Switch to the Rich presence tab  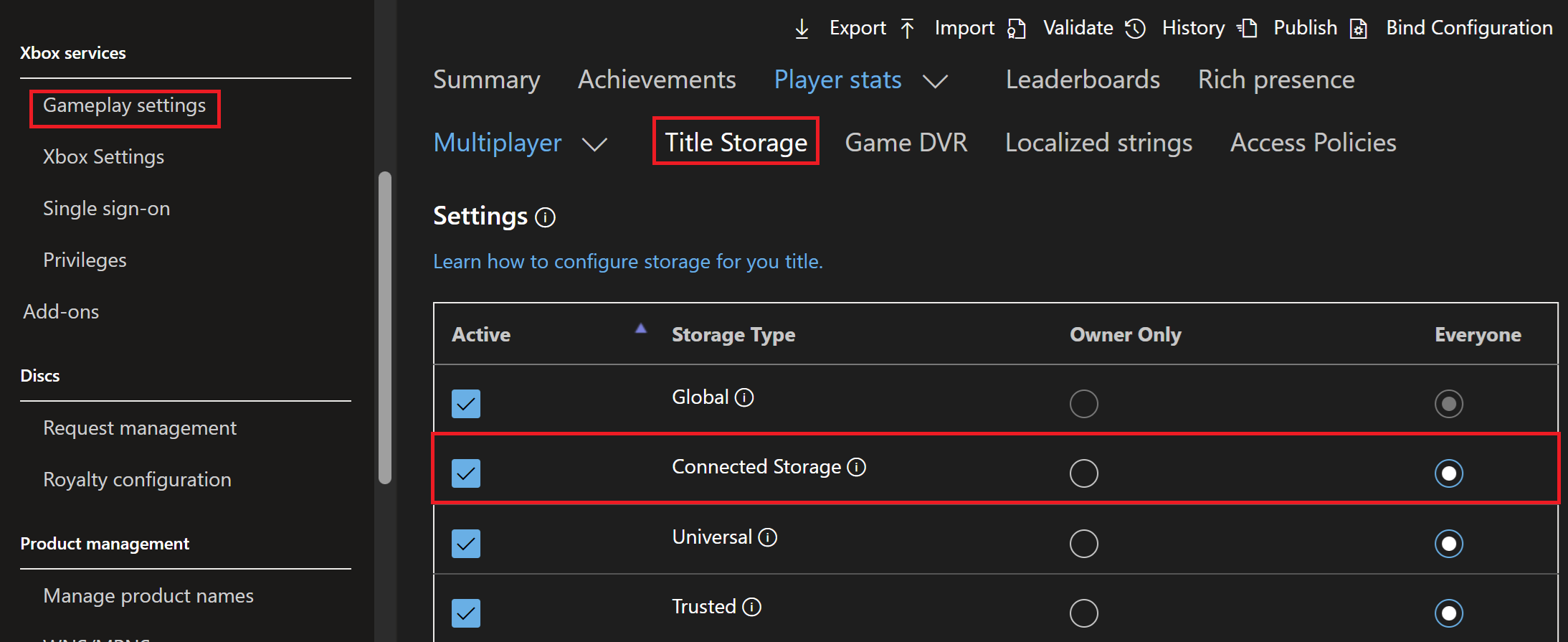1276,80
